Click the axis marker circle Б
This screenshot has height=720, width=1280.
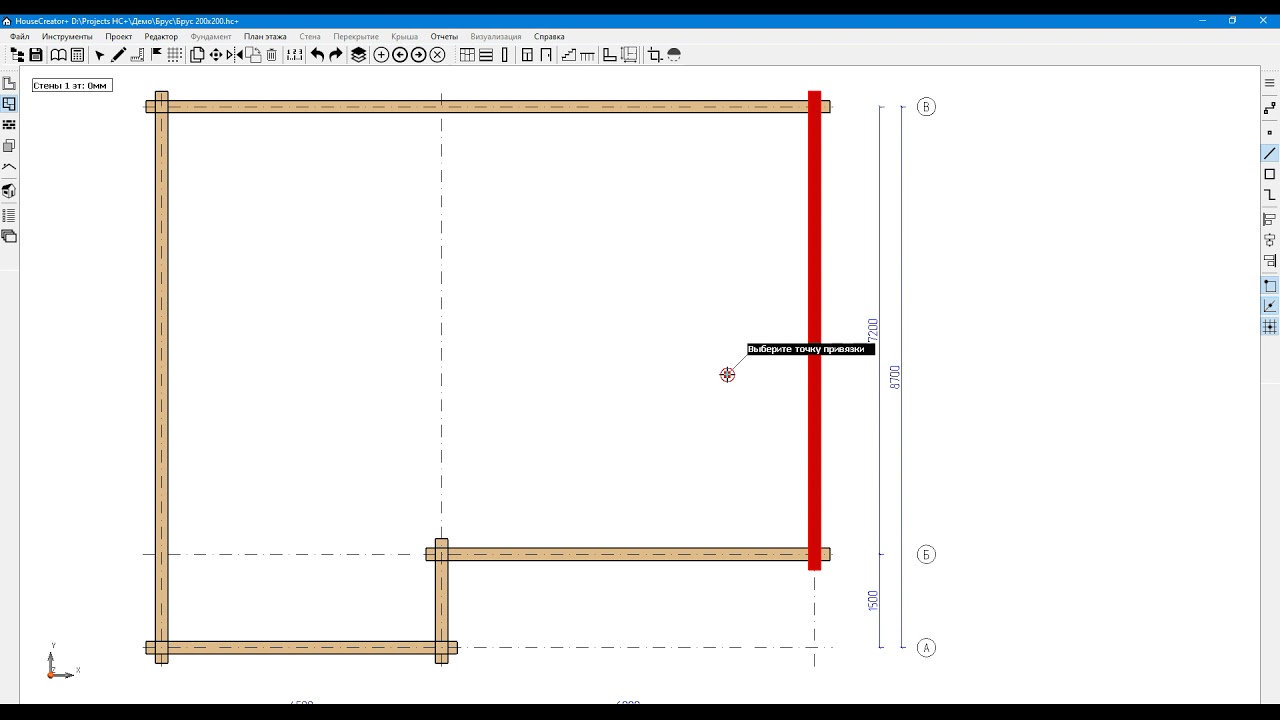[926, 555]
